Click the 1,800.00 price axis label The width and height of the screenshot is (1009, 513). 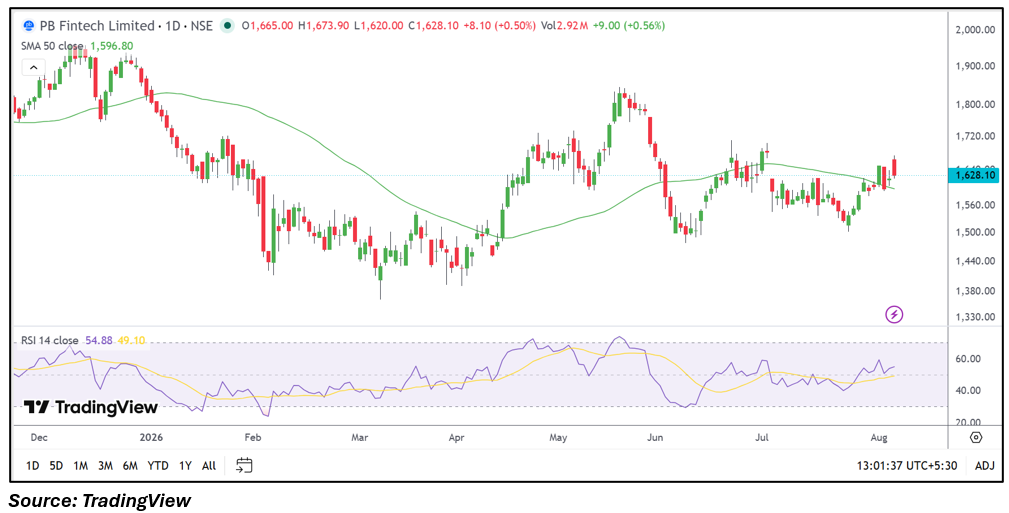(976, 104)
